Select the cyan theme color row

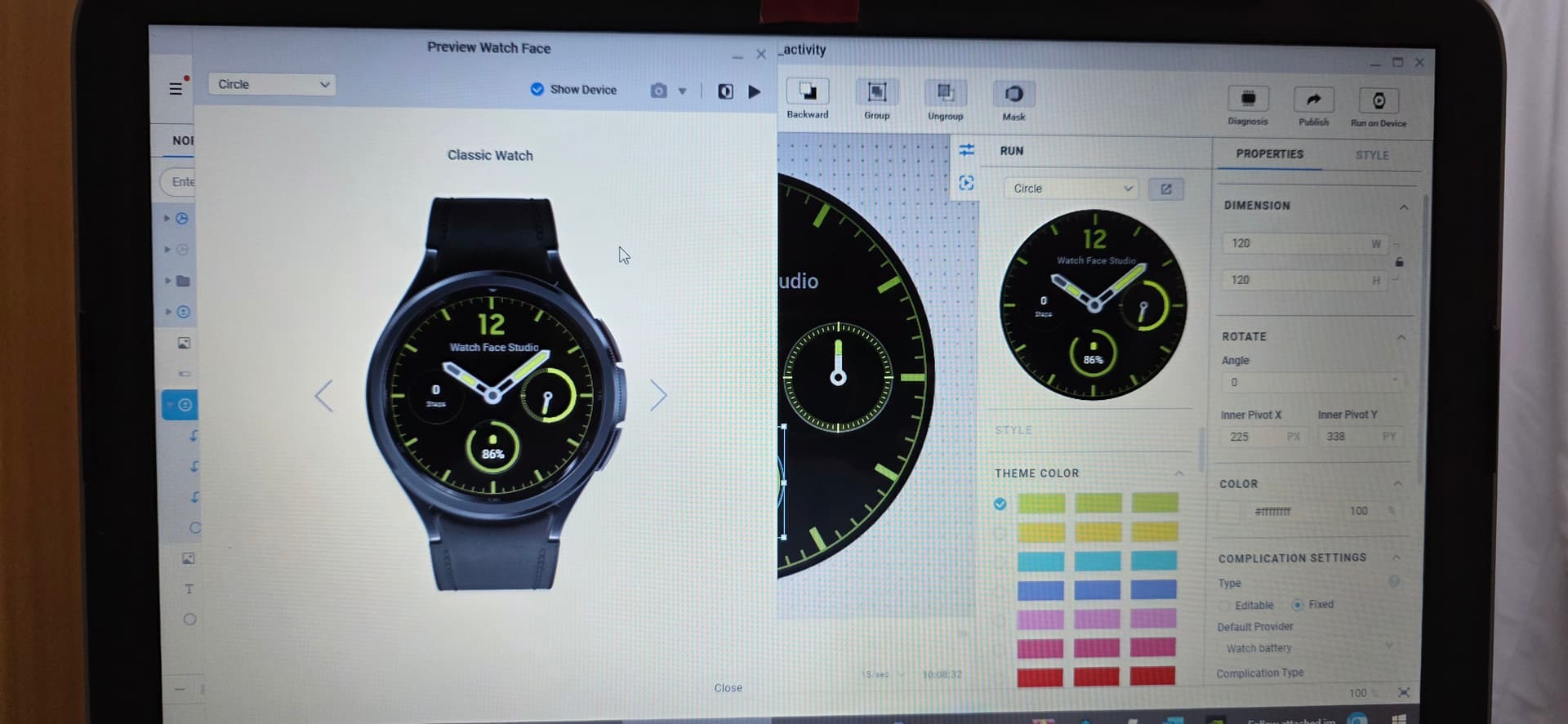1097,561
